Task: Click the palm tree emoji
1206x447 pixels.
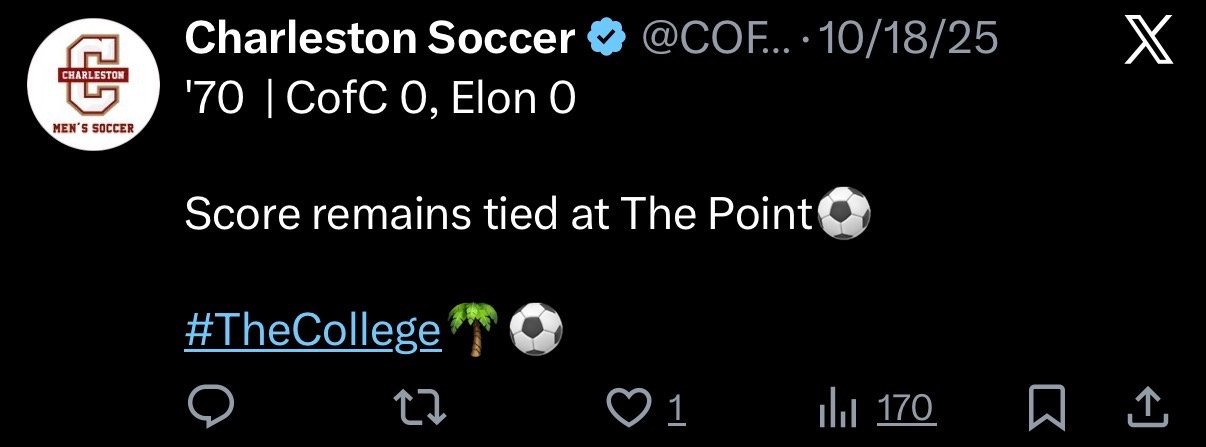Action: point(474,330)
